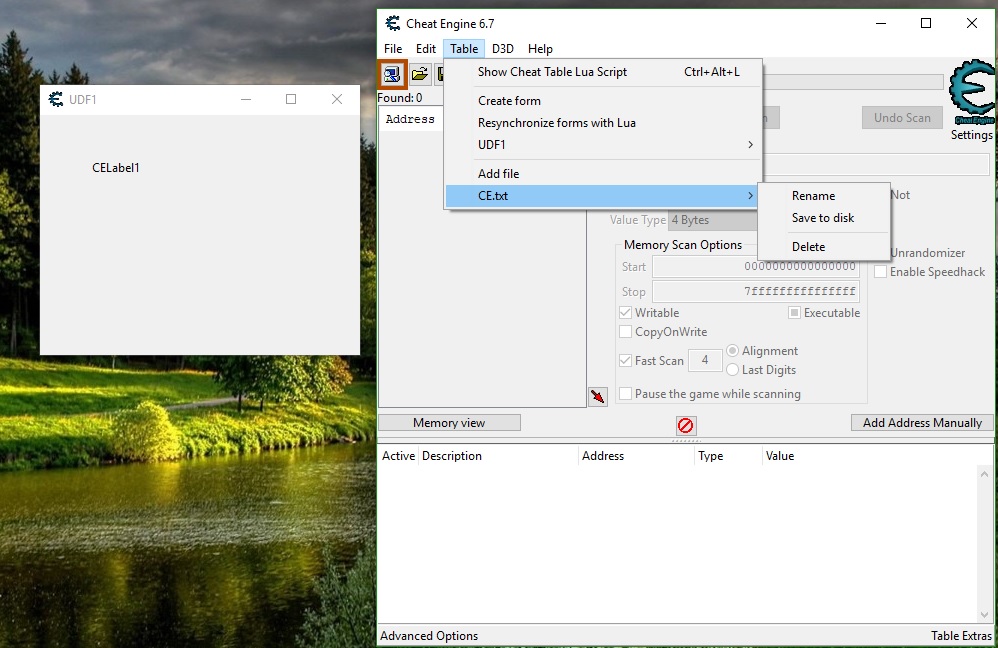Check Pause the game while scanning
Screen dimensions: 998x648
626,394
